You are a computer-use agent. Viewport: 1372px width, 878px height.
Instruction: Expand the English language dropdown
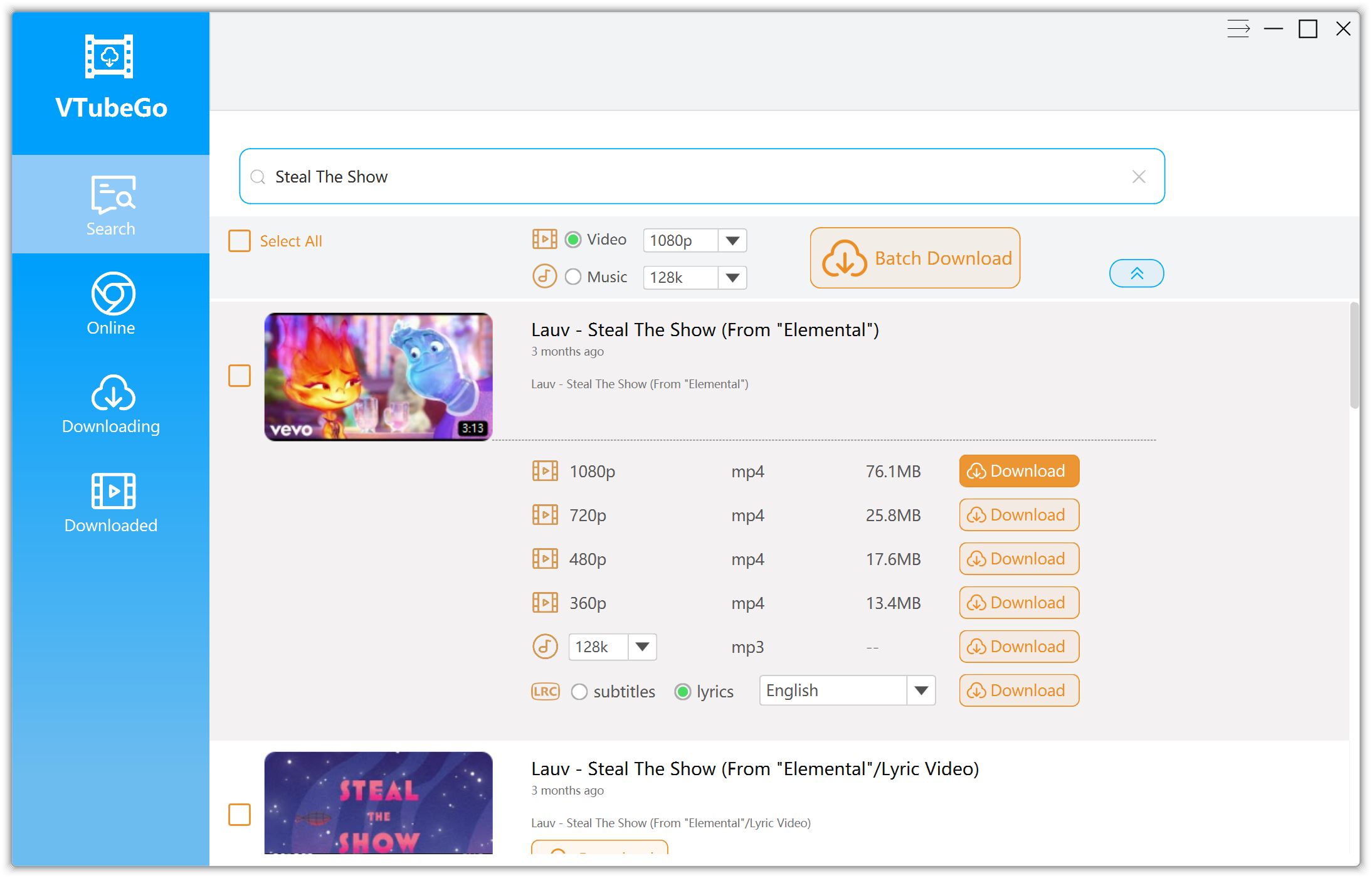coord(921,690)
